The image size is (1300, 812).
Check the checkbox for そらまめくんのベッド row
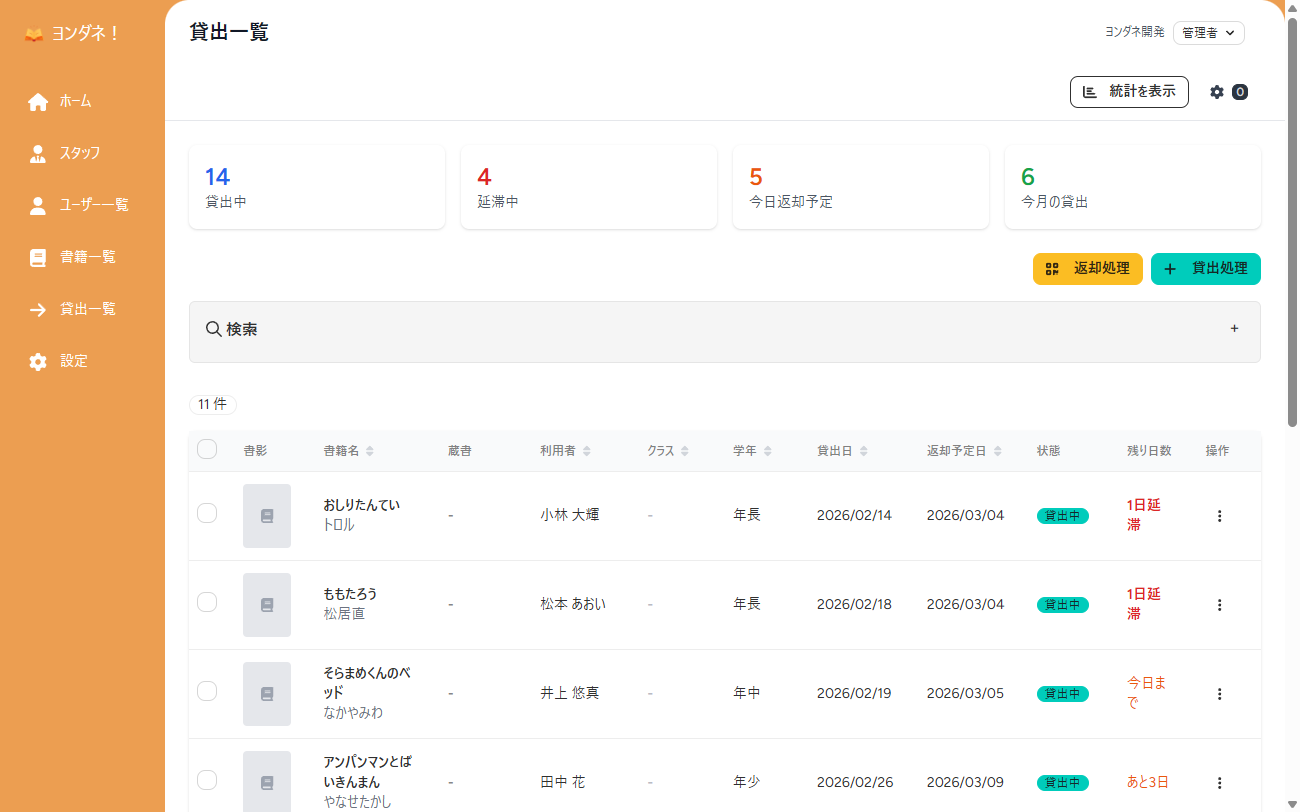[x=207, y=691]
